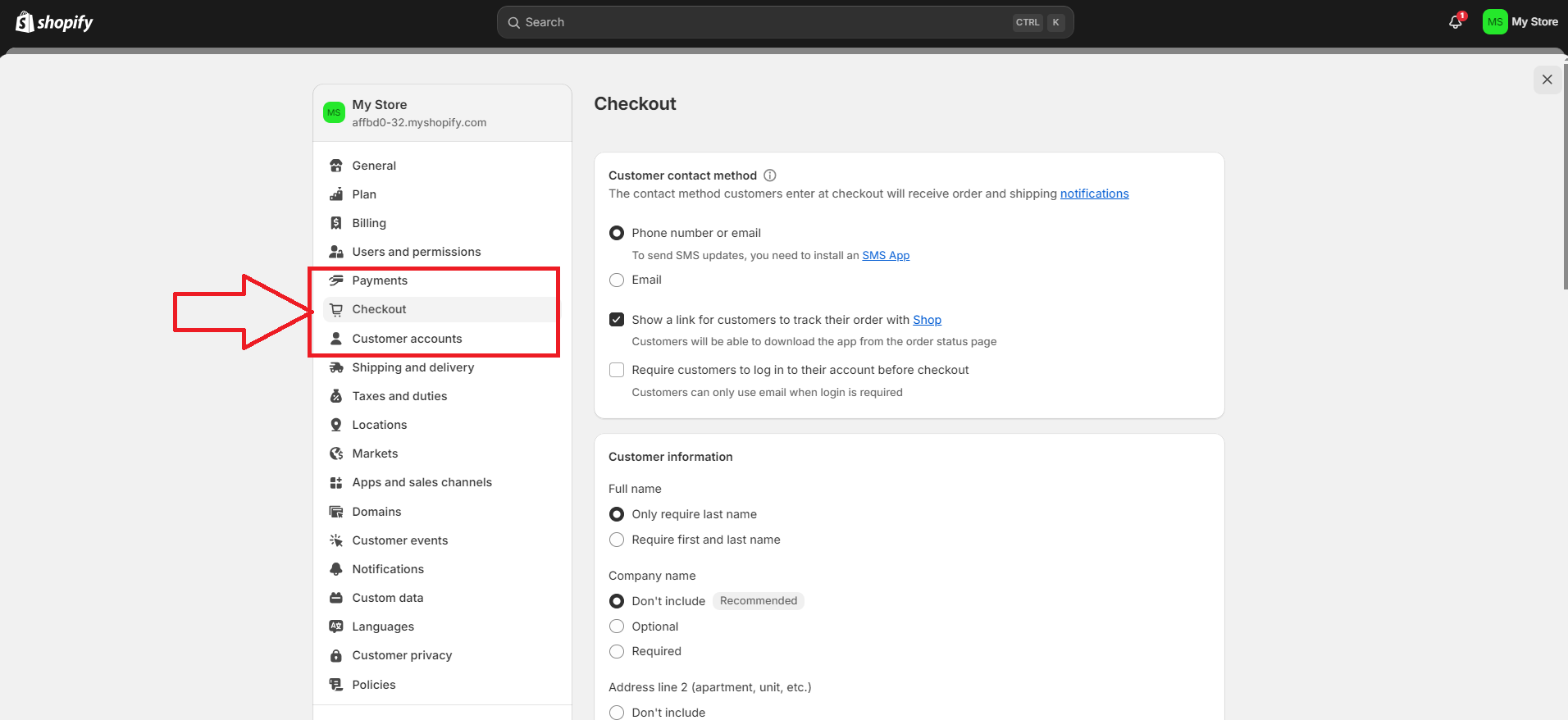Click the Custom data icon
The height and width of the screenshot is (720, 1568).
(336, 598)
